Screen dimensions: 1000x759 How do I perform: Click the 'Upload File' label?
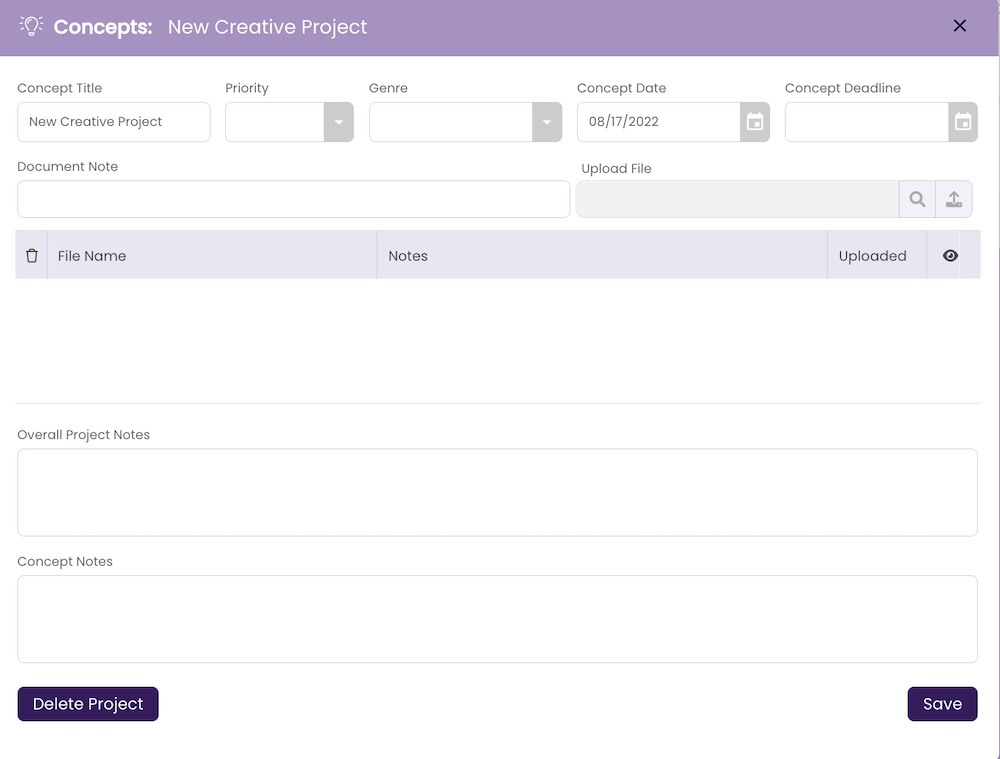coord(616,168)
